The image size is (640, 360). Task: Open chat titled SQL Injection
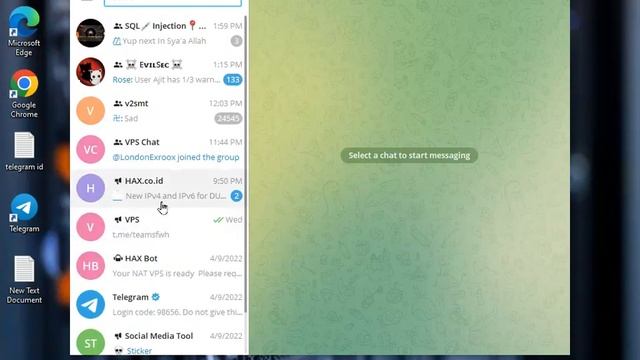pos(158,33)
